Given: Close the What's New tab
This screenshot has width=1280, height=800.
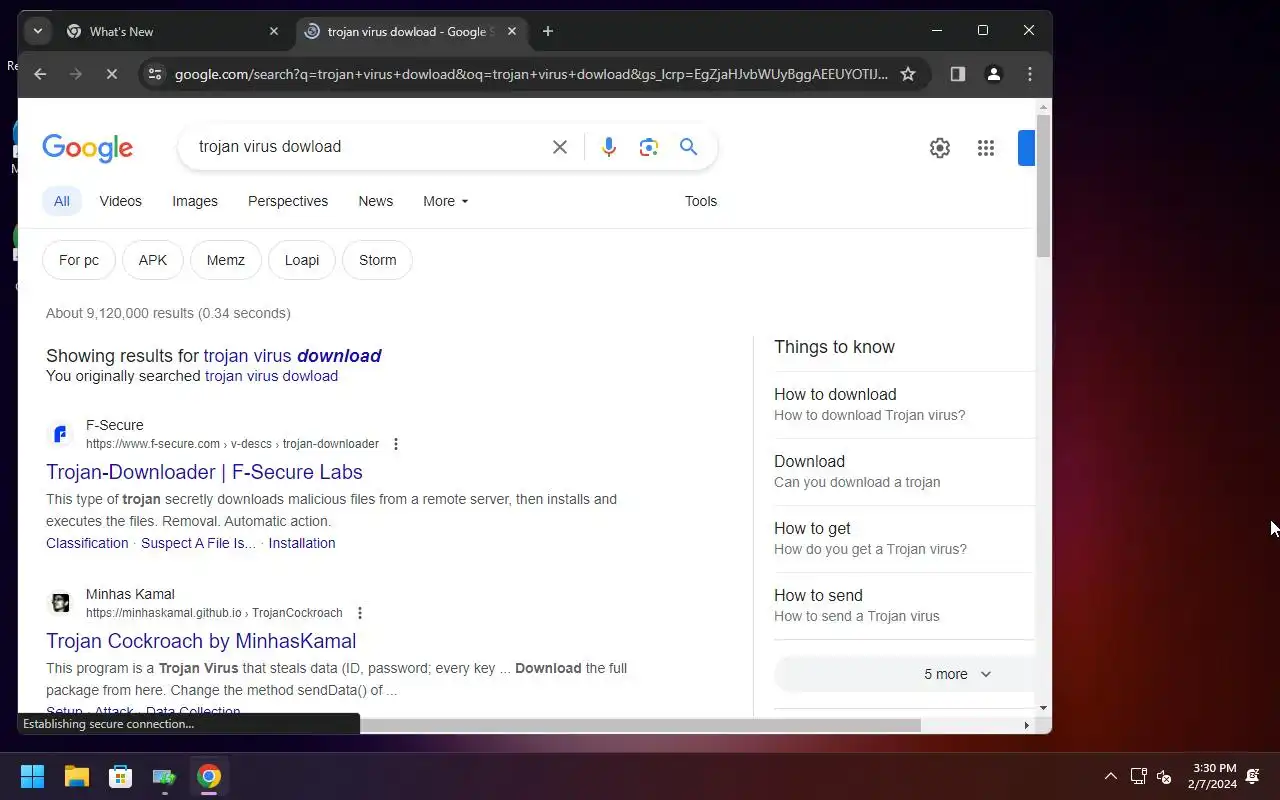Looking at the screenshot, I should (274, 31).
